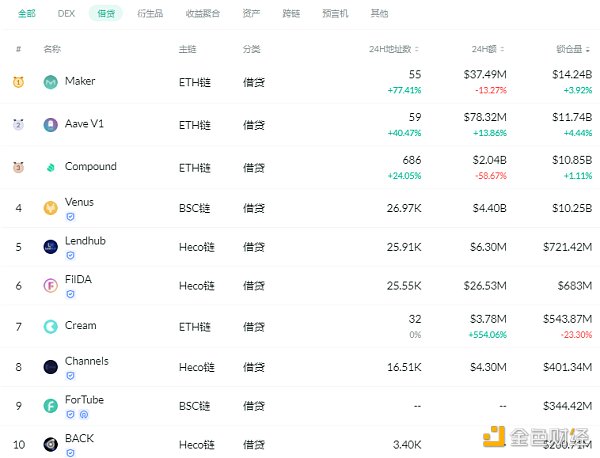This screenshot has width=600, height=458.
Task: Click the Maker protocol logo icon
Action: pos(50,82)
